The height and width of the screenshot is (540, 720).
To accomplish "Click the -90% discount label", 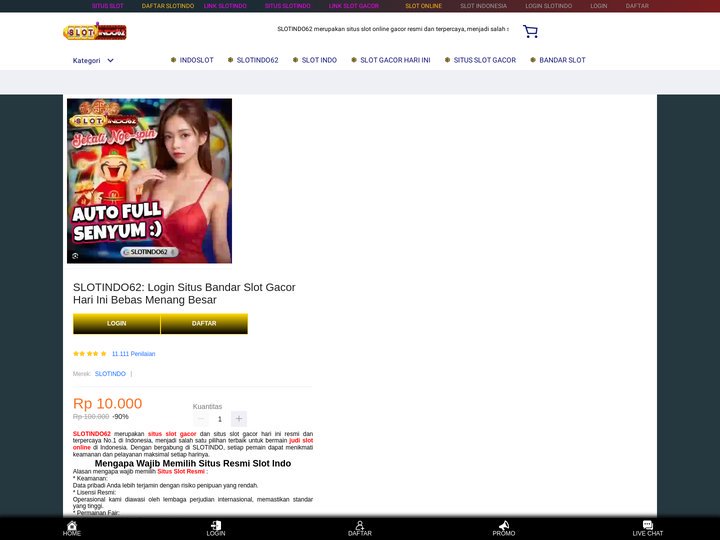I will pyautogui.click(x=120, y=416).
